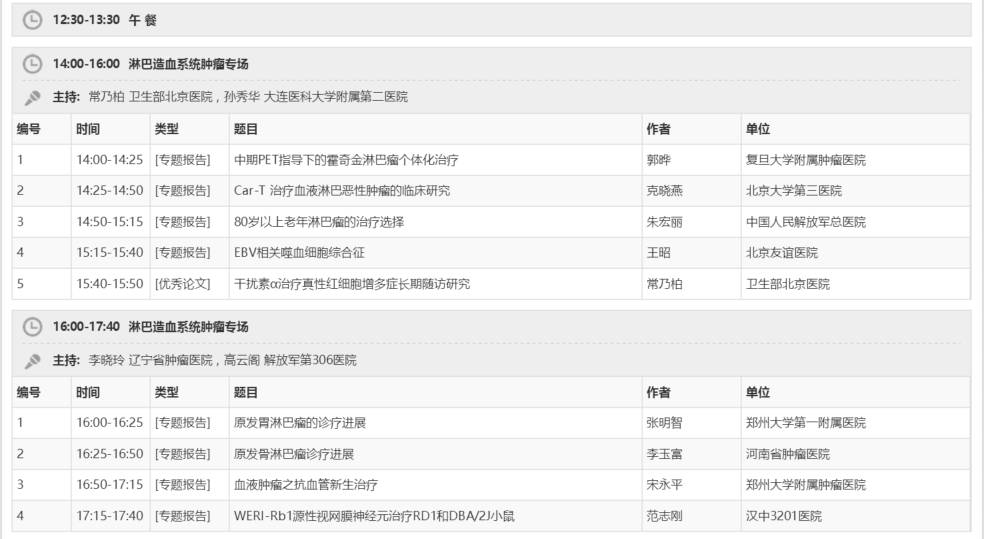Viewport: 984px width, 539px height.
Task: Click title 血液肿瘤之抗血管新生治疗
Action: [306, 485]
